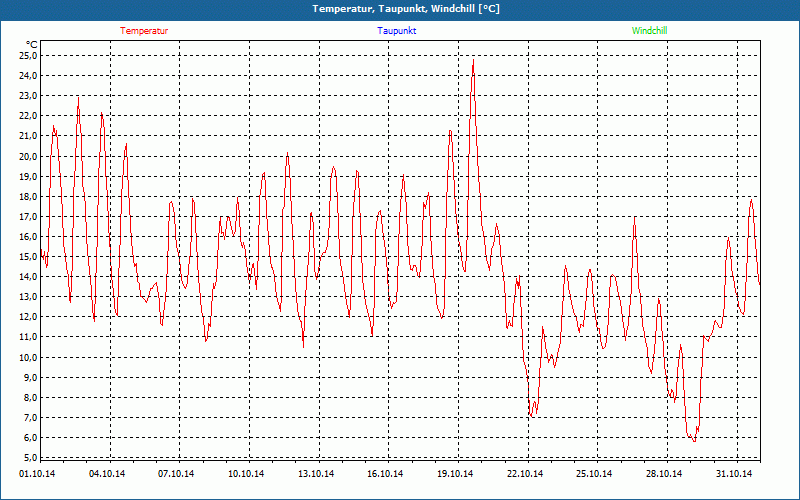Screen dimensions: 800x500
Task: Click the 7,0 y-axis label
Action: coord(31,417)
